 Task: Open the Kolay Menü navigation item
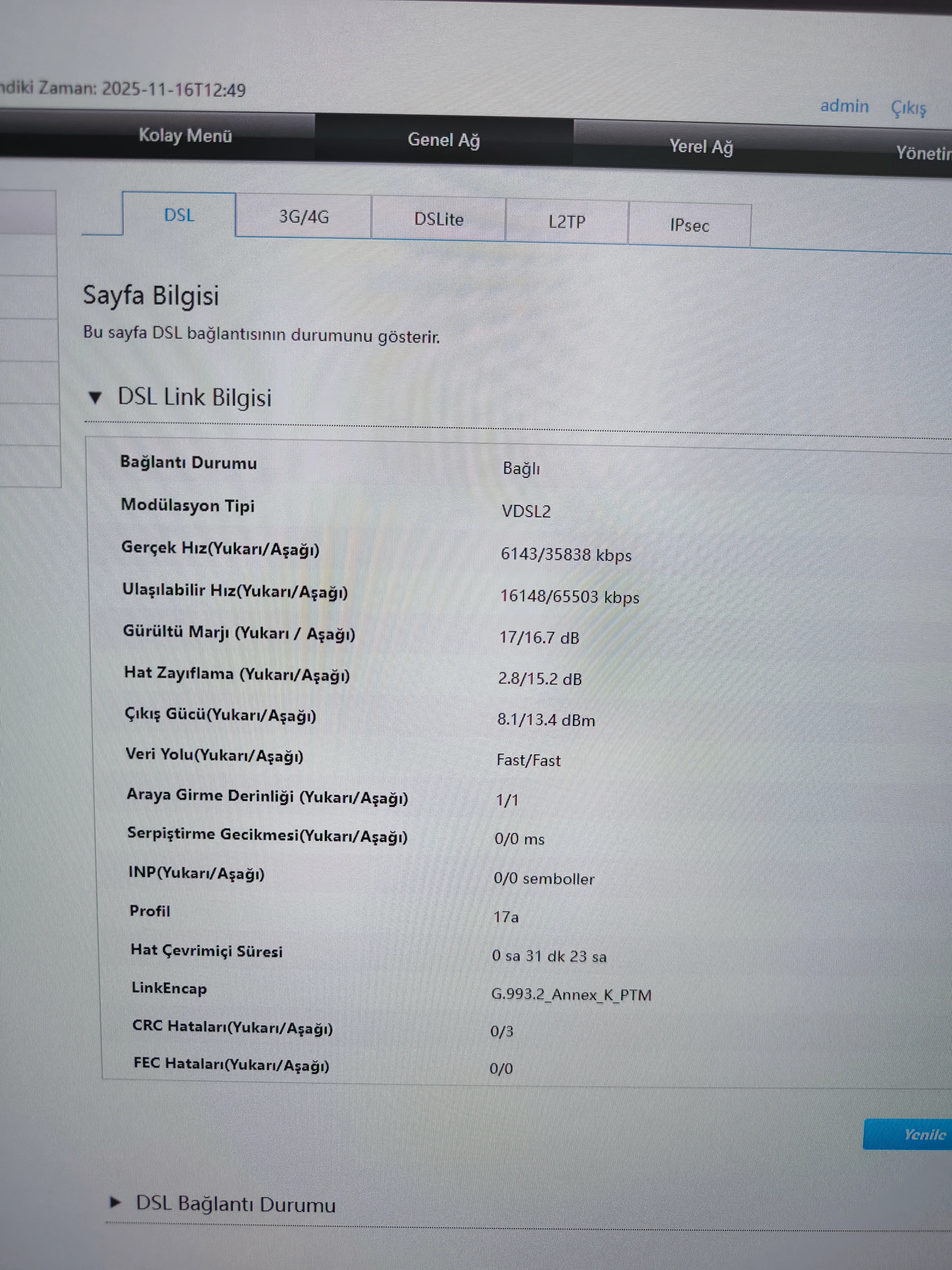[185, 136]
